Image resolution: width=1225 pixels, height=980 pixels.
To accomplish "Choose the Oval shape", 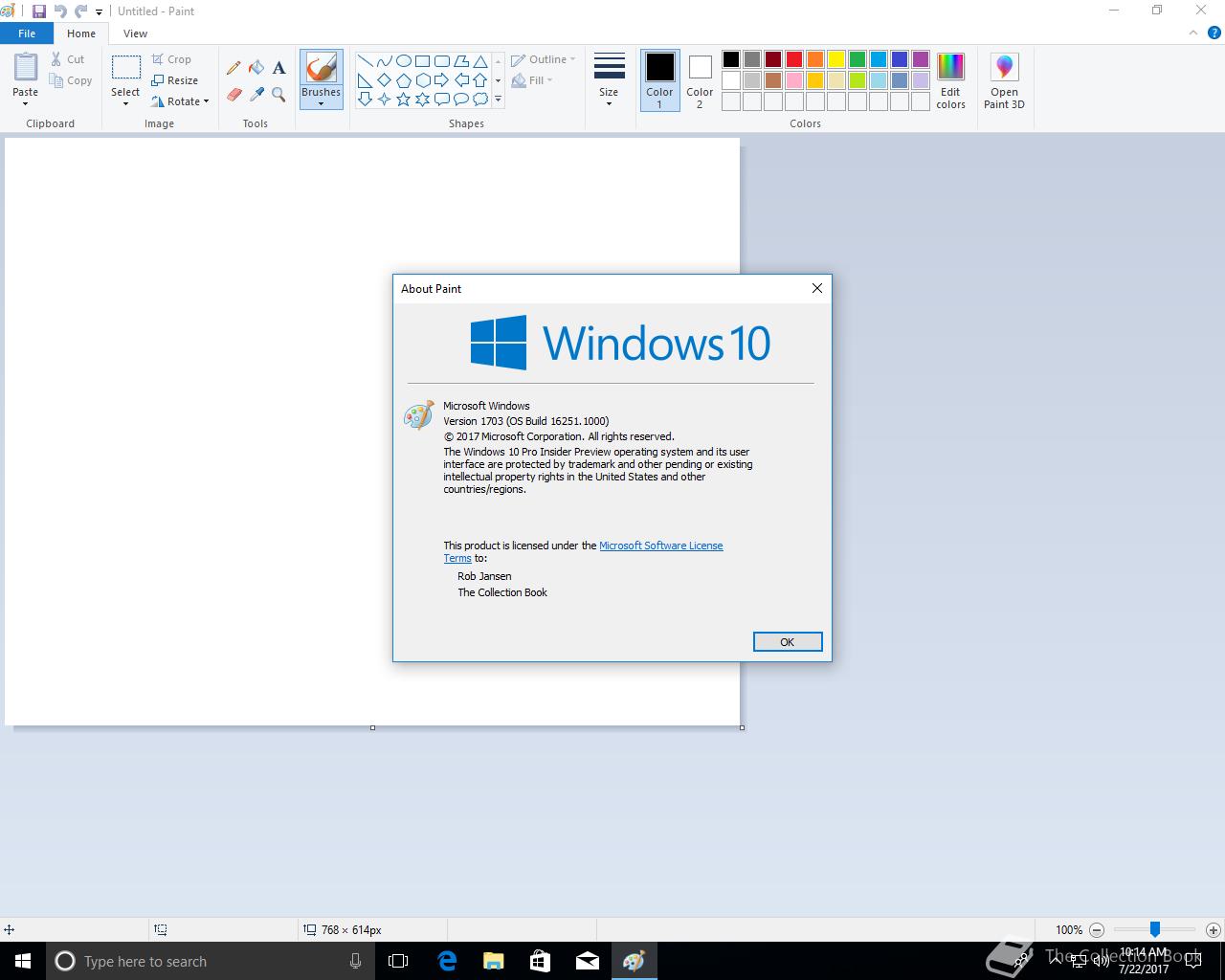I will (403, 61).
